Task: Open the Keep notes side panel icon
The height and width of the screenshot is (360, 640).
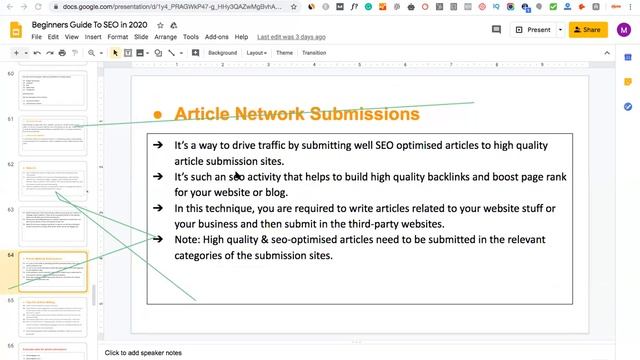Action: coord(628,82)
